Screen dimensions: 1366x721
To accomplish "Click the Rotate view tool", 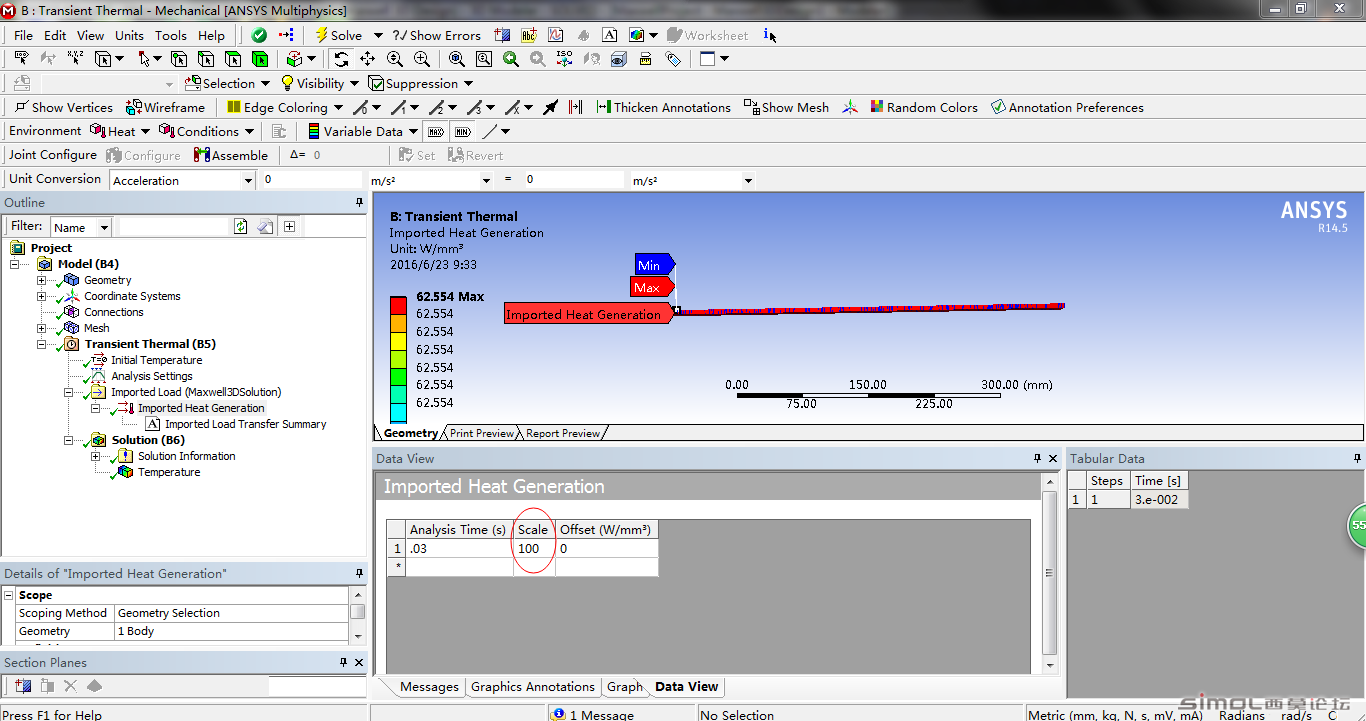I will pos(341,59).
